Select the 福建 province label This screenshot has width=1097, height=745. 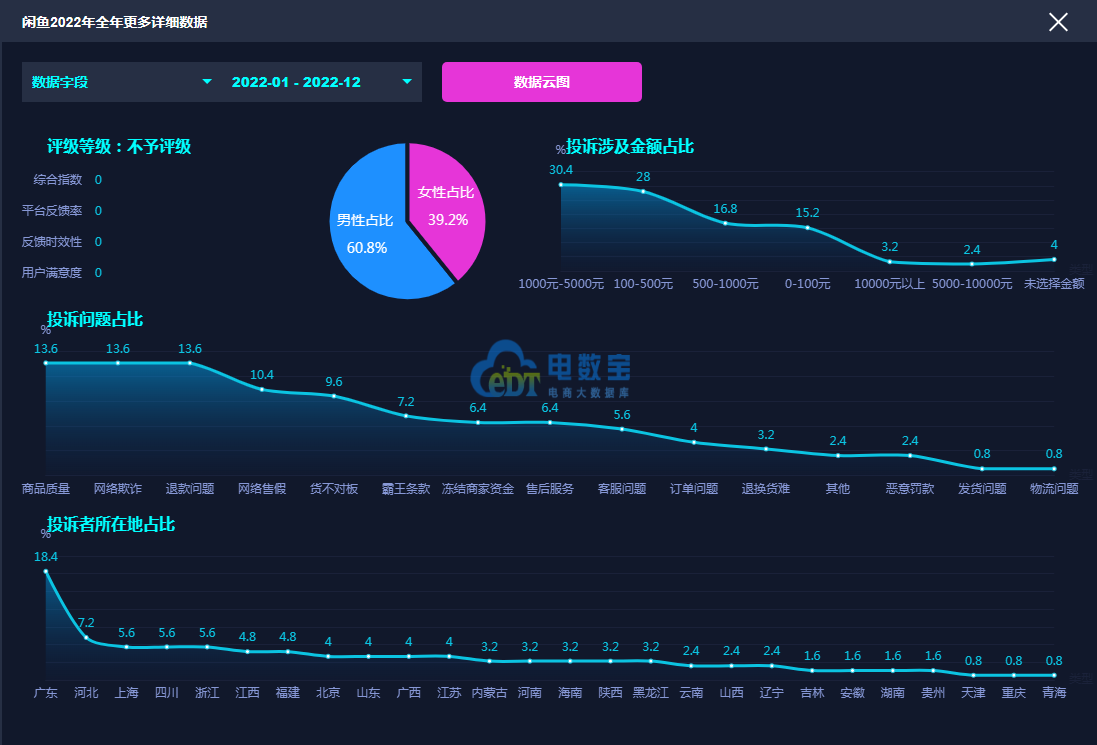click(288, 693)
